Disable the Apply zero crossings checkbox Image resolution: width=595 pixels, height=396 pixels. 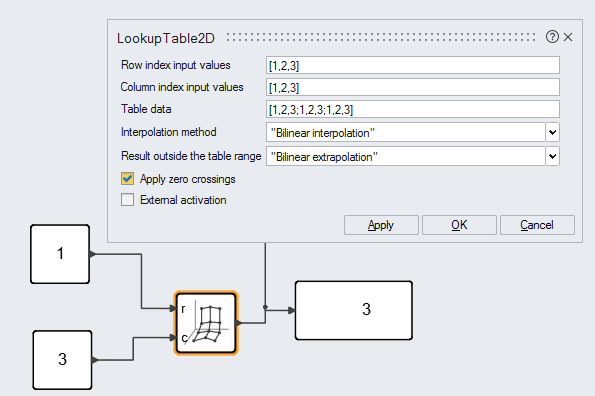(x=128, y=179)
